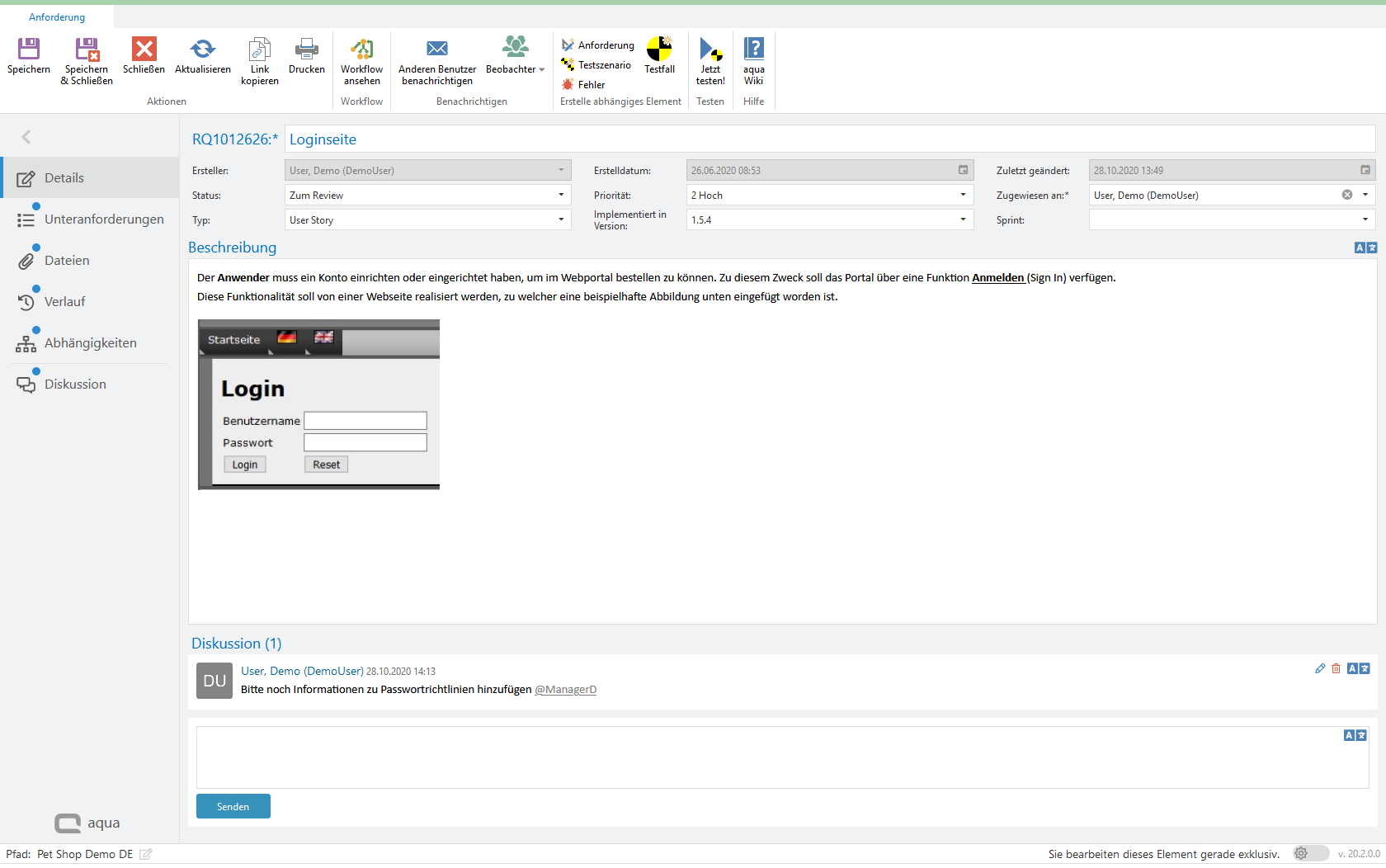Print using the Drucken icon
This screenshot has width=1386, height=868.
pyautogui.click(x=306, y=50)
